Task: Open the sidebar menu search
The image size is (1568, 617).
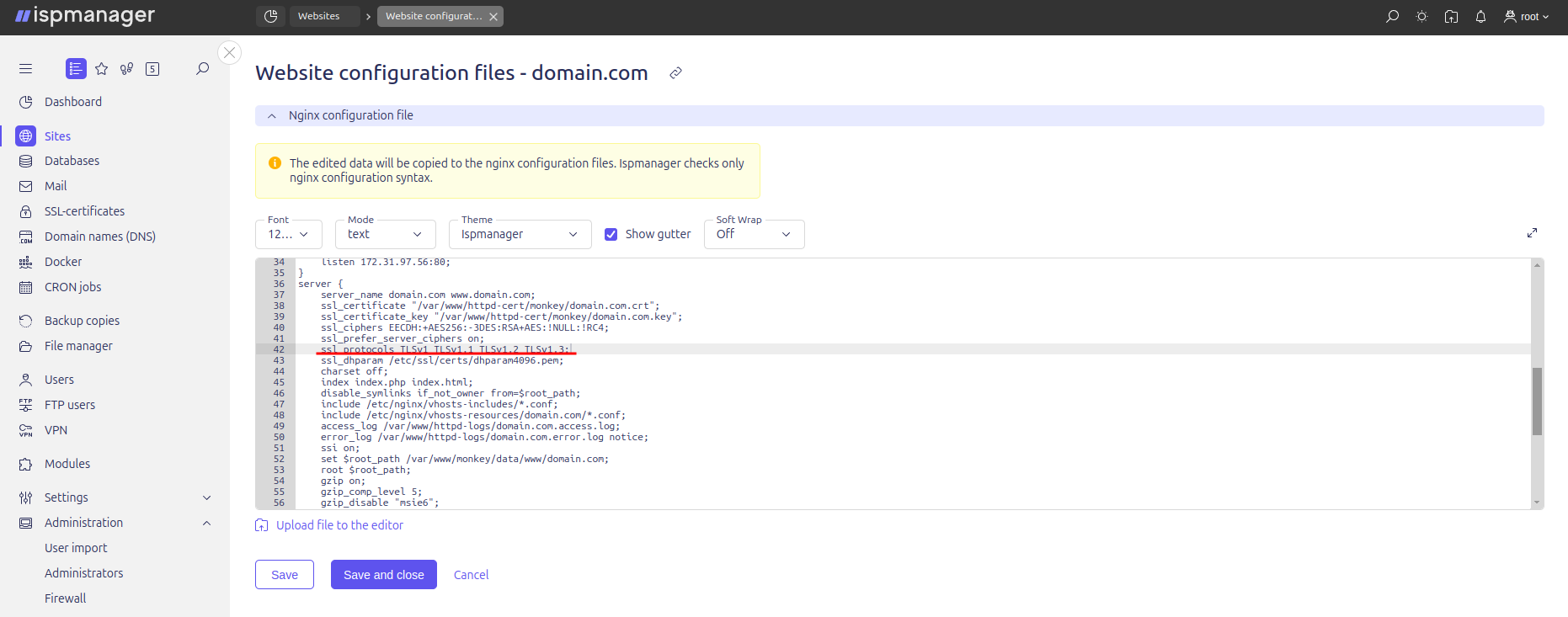Action: tap(202, 69)
